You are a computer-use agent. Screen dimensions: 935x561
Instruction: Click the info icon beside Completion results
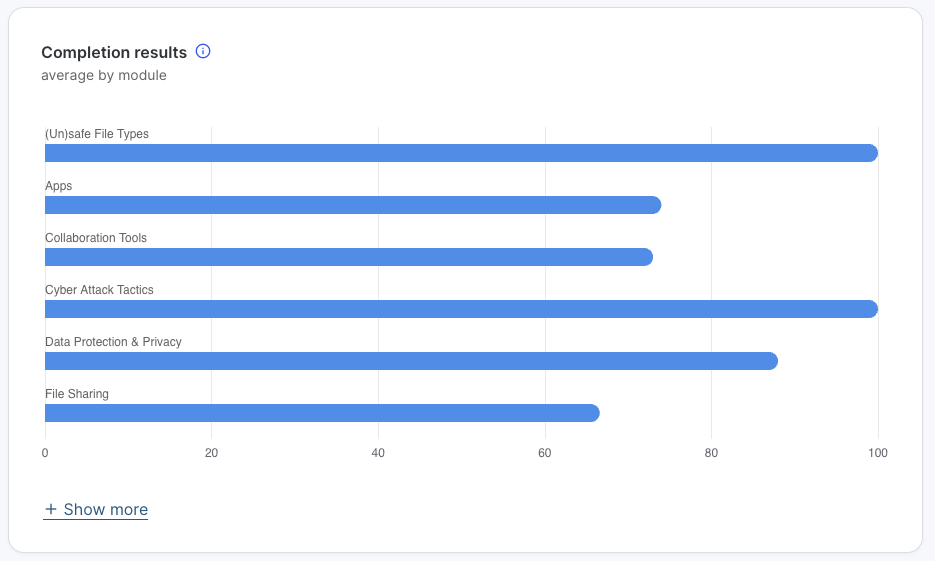click(203, 51)
